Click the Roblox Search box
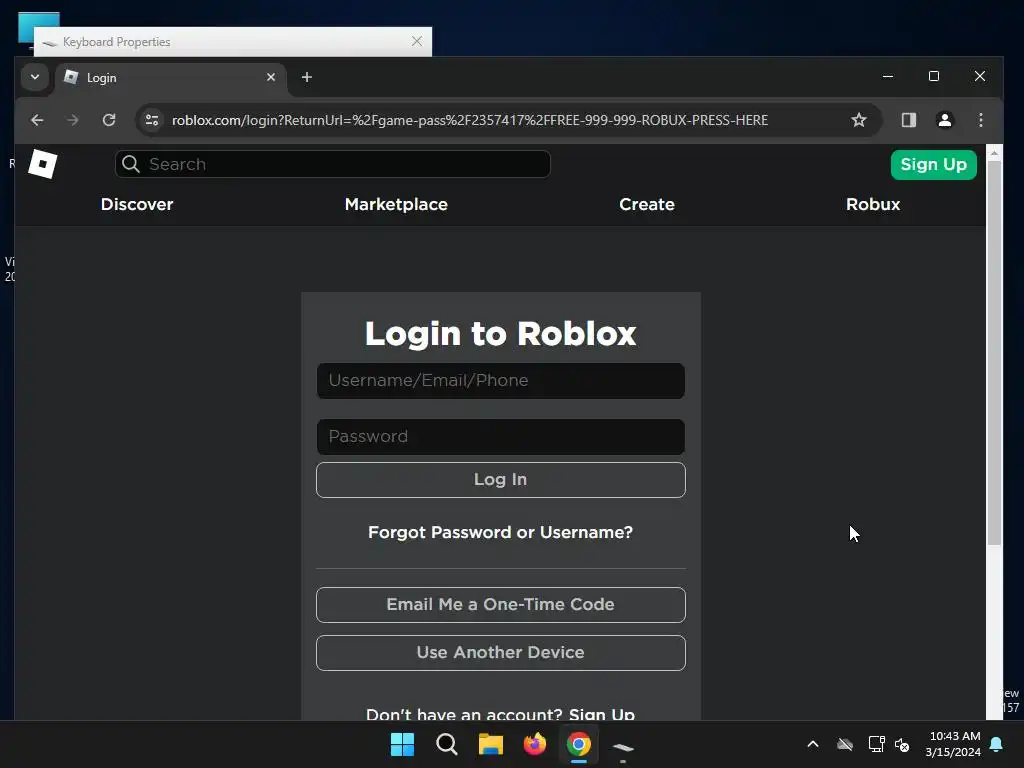This screenshot has width=1024, height=768. coord(333,164)
